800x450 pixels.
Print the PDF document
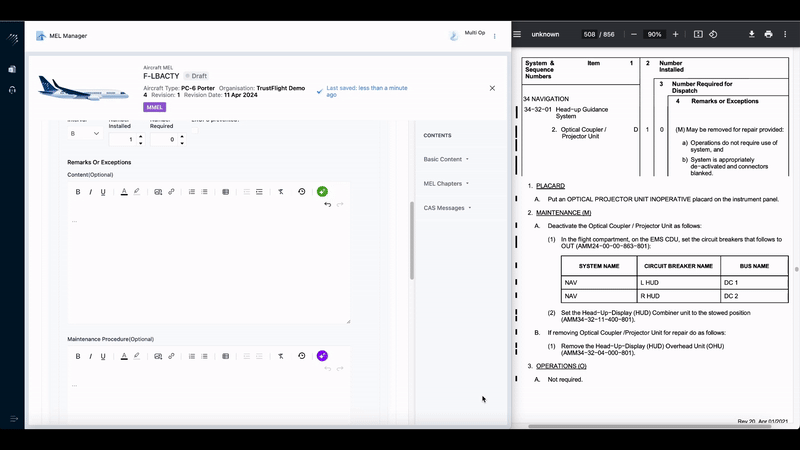[x=768, y=34]
